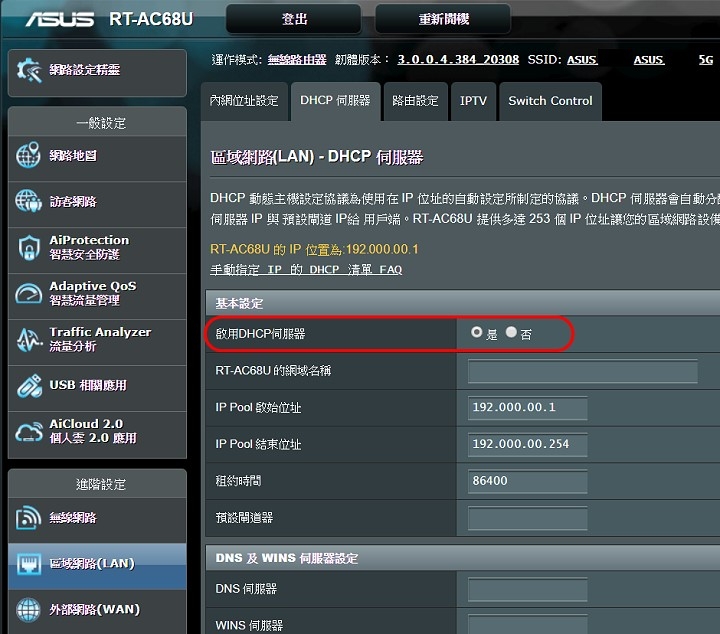Click the RT-AC68U model name
720x634 pixels.
151,19
